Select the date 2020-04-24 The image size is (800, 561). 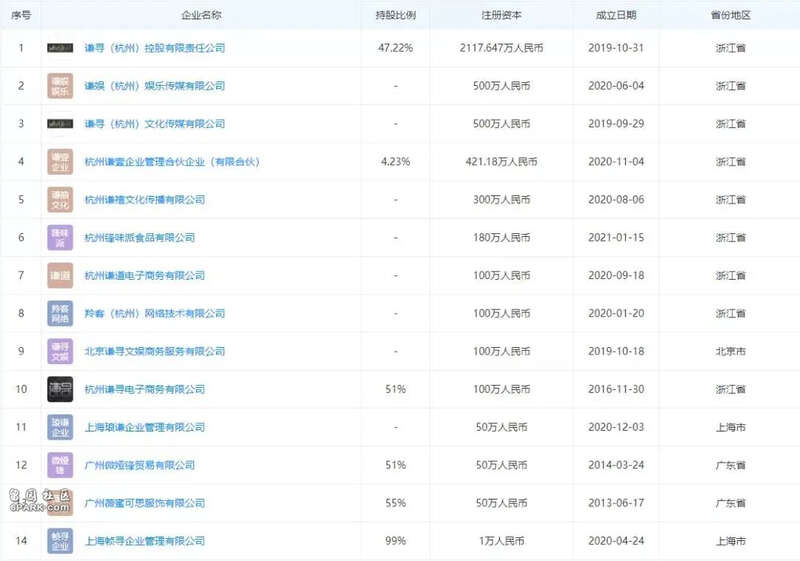click(616, 541)
